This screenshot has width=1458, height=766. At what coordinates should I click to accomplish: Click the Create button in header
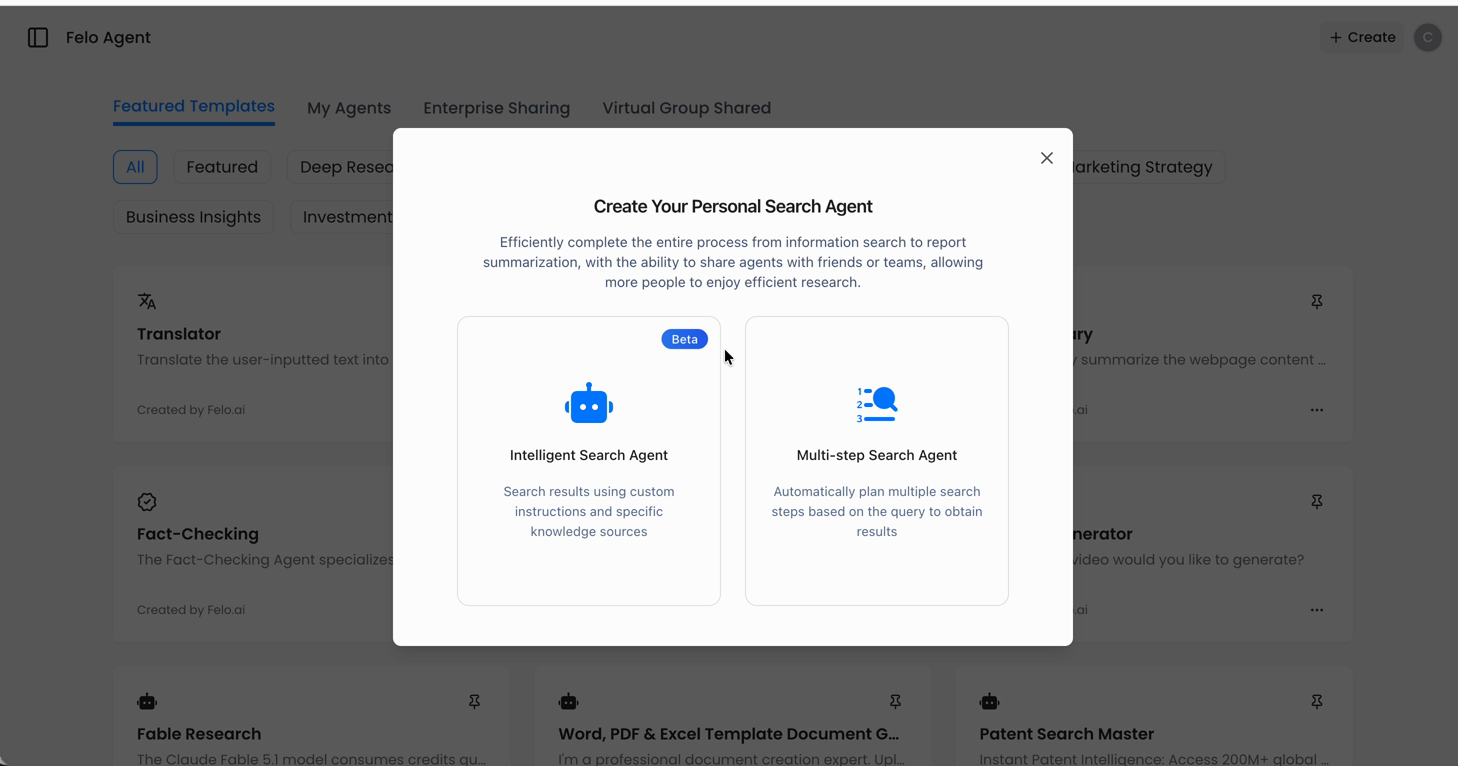point(1362,37)
